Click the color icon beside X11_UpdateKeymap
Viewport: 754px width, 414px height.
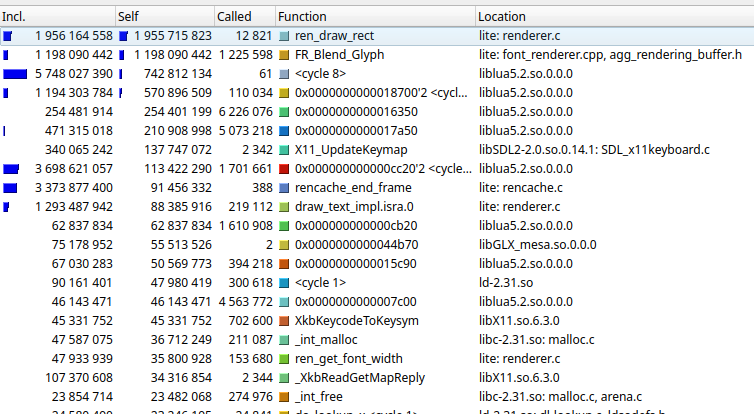point(284,150)
